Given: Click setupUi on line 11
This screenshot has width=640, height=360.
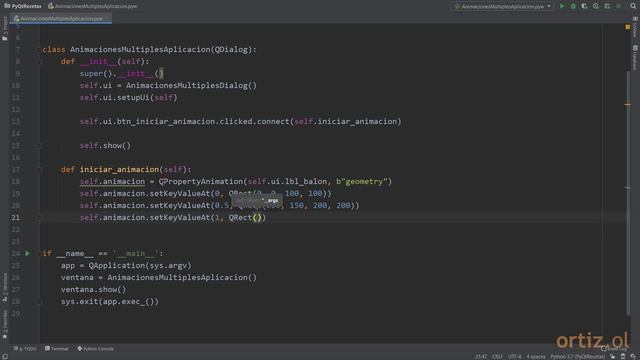Looking at the screenshot, I should pyautogui.click(x=133, y=98).
